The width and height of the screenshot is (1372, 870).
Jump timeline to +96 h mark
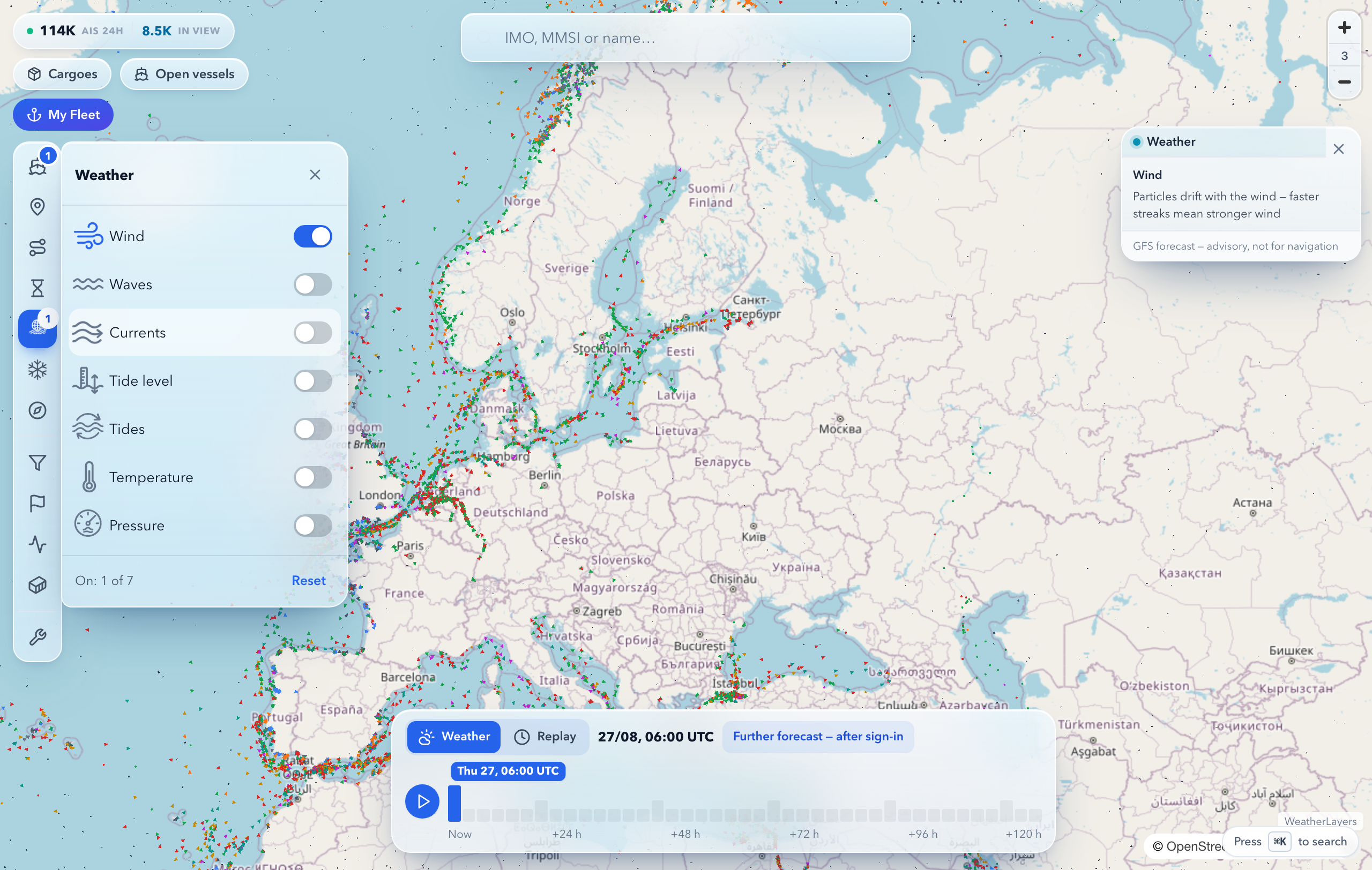pos(923,834)
